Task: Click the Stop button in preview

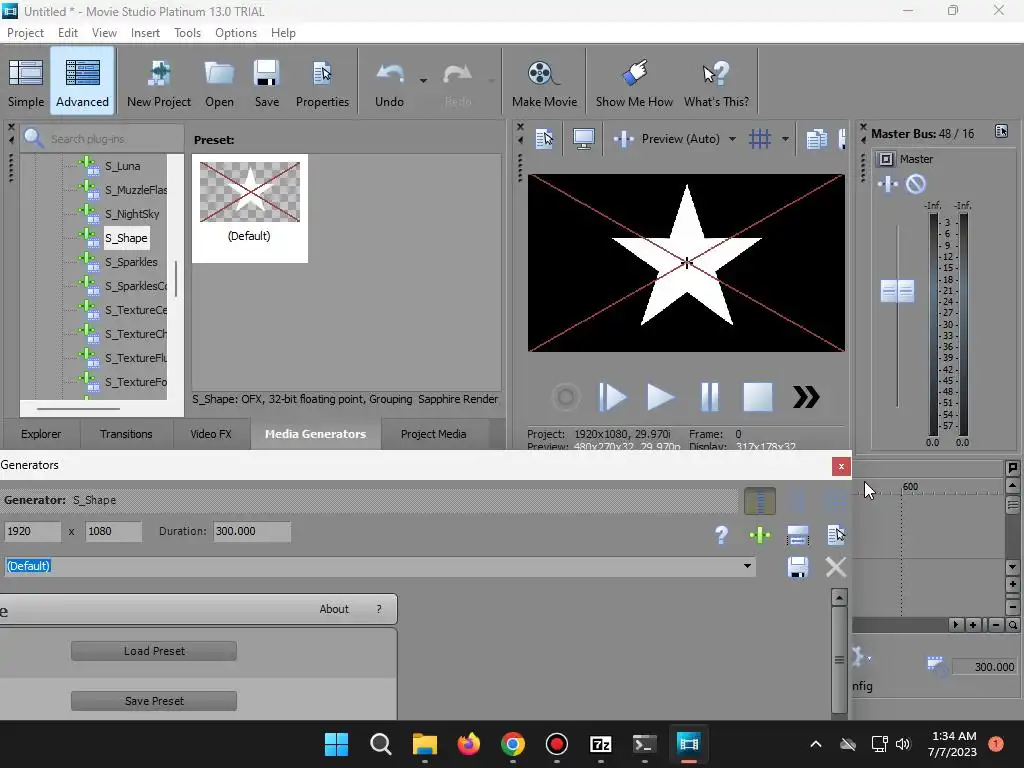Action: point(758,397)
